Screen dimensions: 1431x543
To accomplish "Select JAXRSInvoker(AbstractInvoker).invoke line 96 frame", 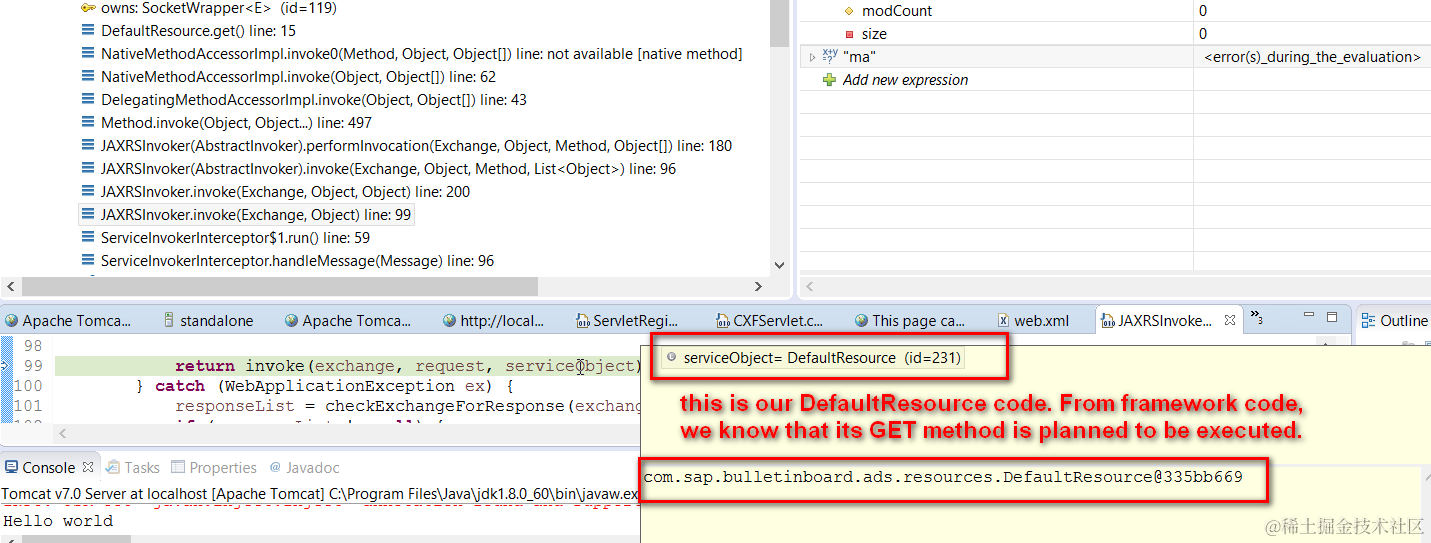I will [x=388, y=169].
